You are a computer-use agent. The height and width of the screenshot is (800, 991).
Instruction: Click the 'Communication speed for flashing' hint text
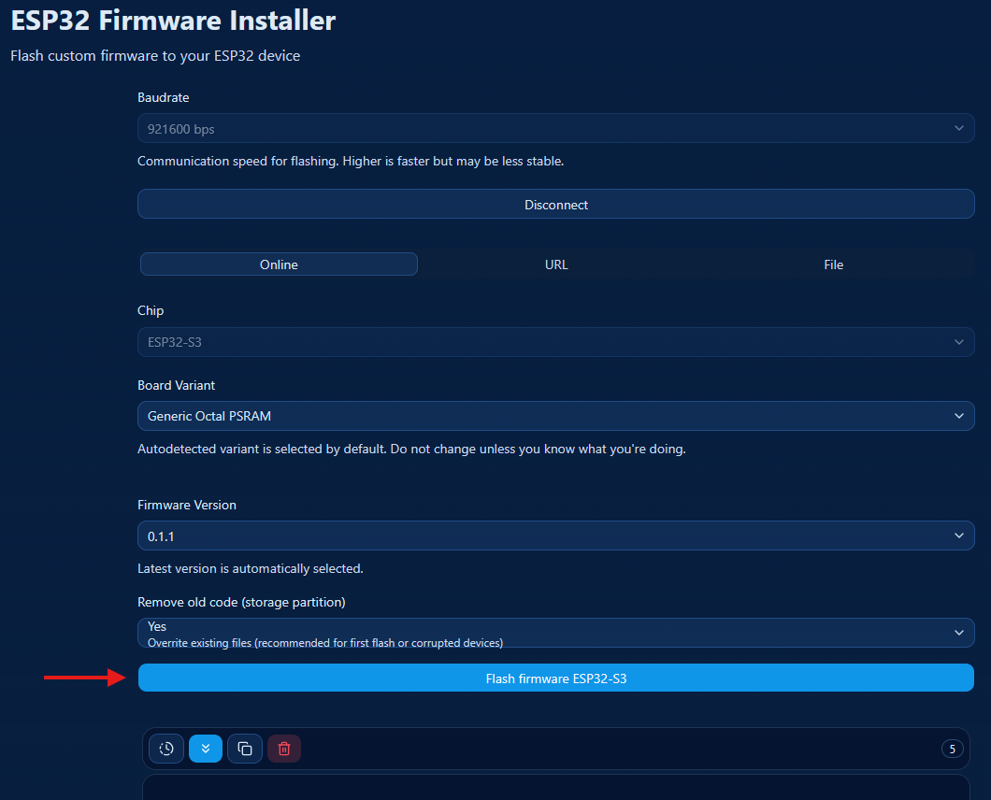click(x=351, y=161)
